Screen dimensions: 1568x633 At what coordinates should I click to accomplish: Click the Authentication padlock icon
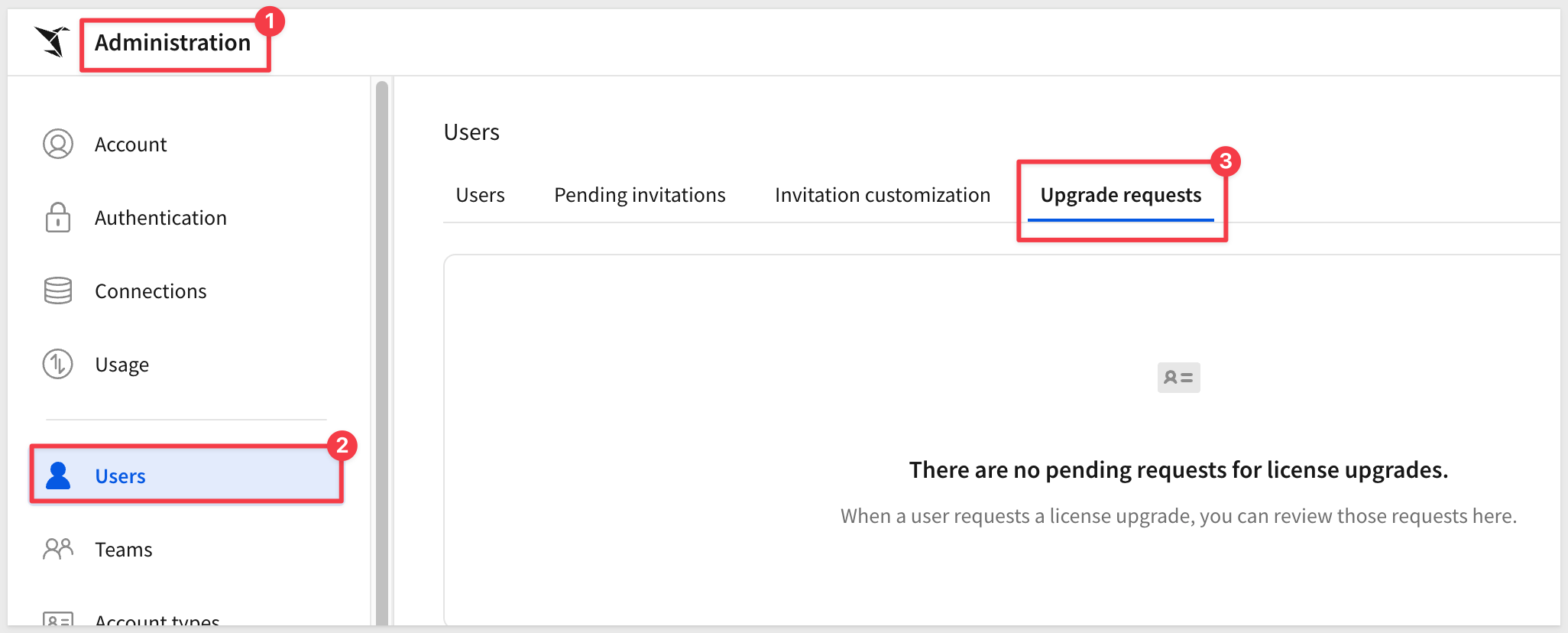[x=58, y=217]
